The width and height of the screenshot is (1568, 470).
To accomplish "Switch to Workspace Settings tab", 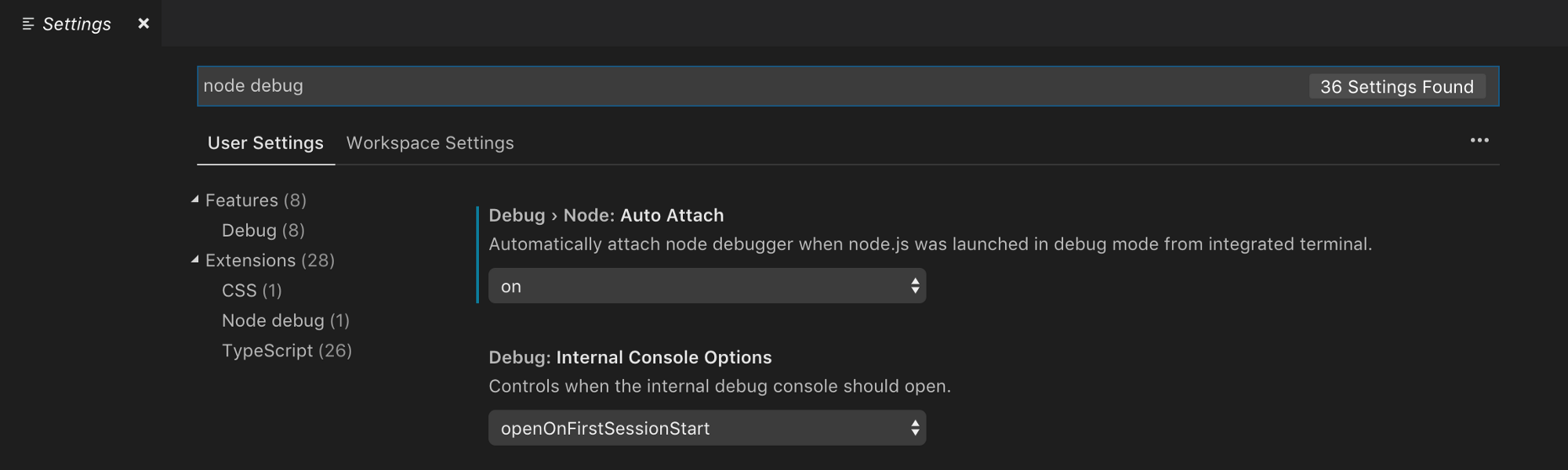I will tap(429, 143).
